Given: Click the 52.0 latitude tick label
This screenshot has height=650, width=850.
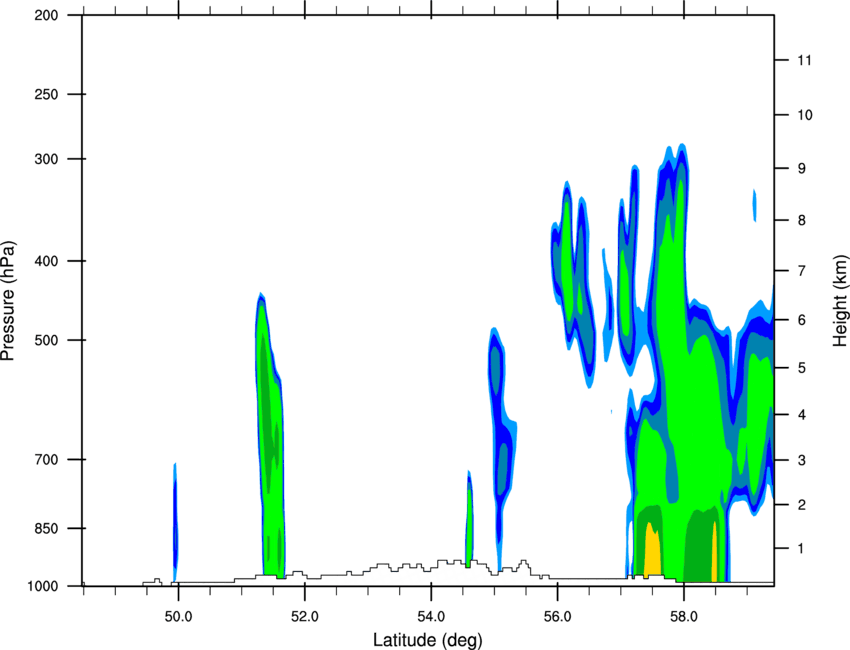Looking at the screenshot, I should (x=305, y=616).
